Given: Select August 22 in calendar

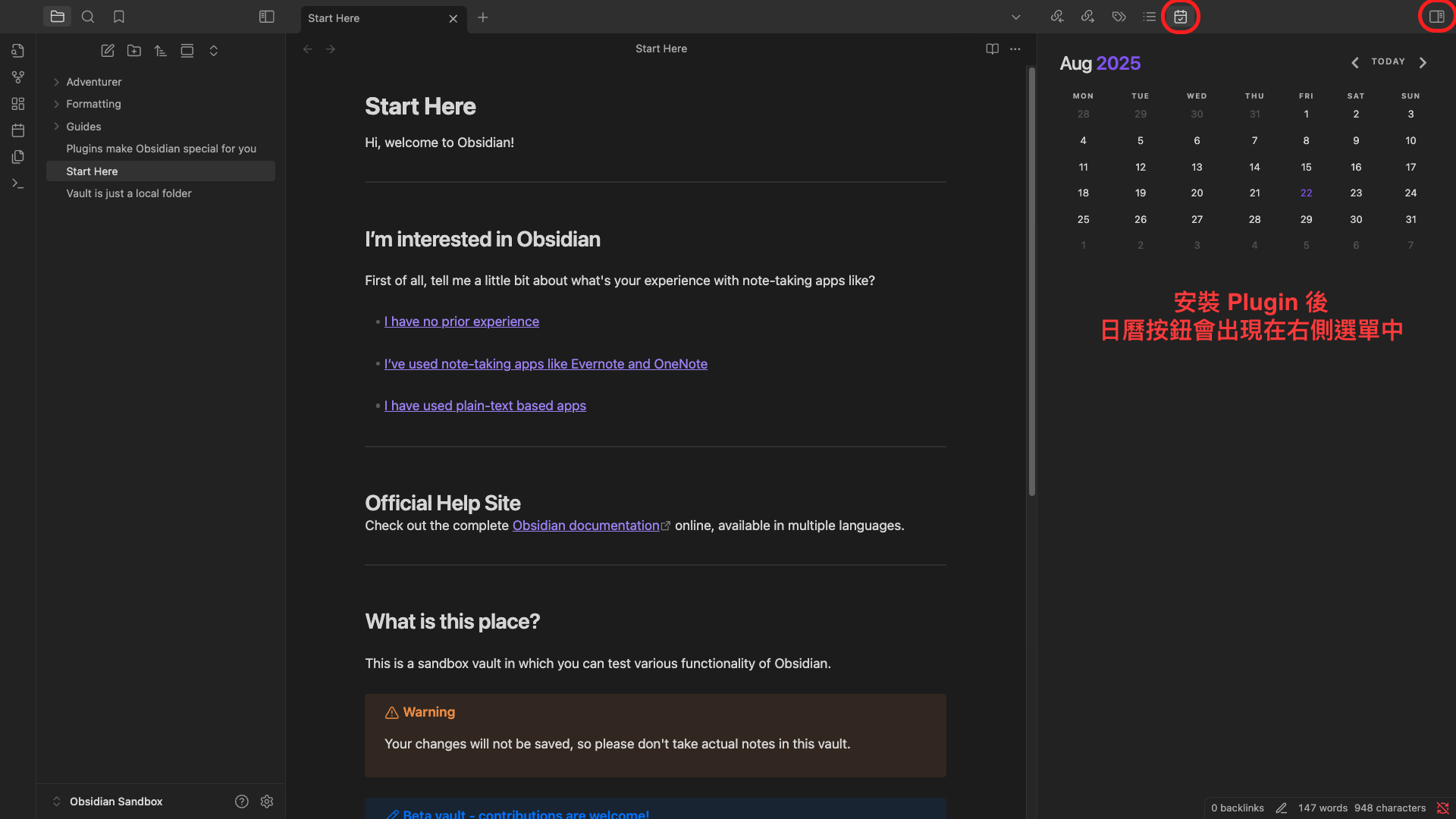Looking at the screenshot, I should [x=1306, y=193].
